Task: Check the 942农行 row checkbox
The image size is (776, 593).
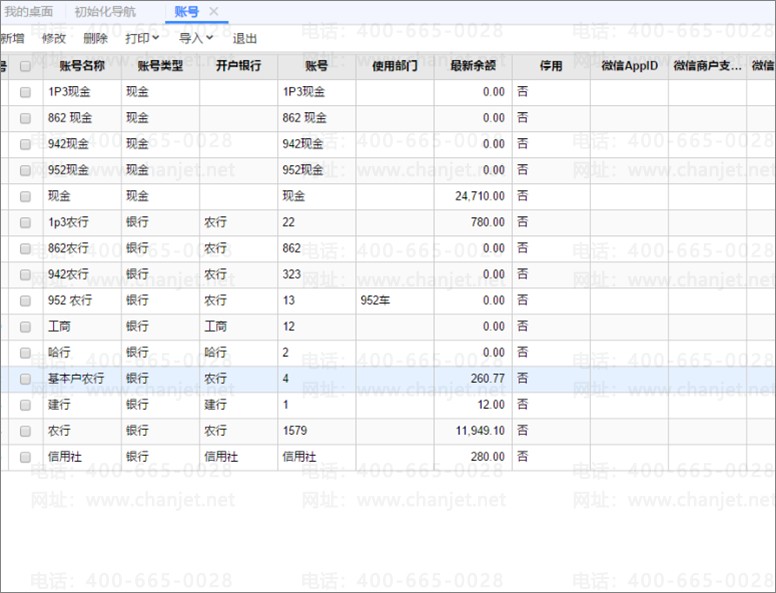Action: pos(25,275)
